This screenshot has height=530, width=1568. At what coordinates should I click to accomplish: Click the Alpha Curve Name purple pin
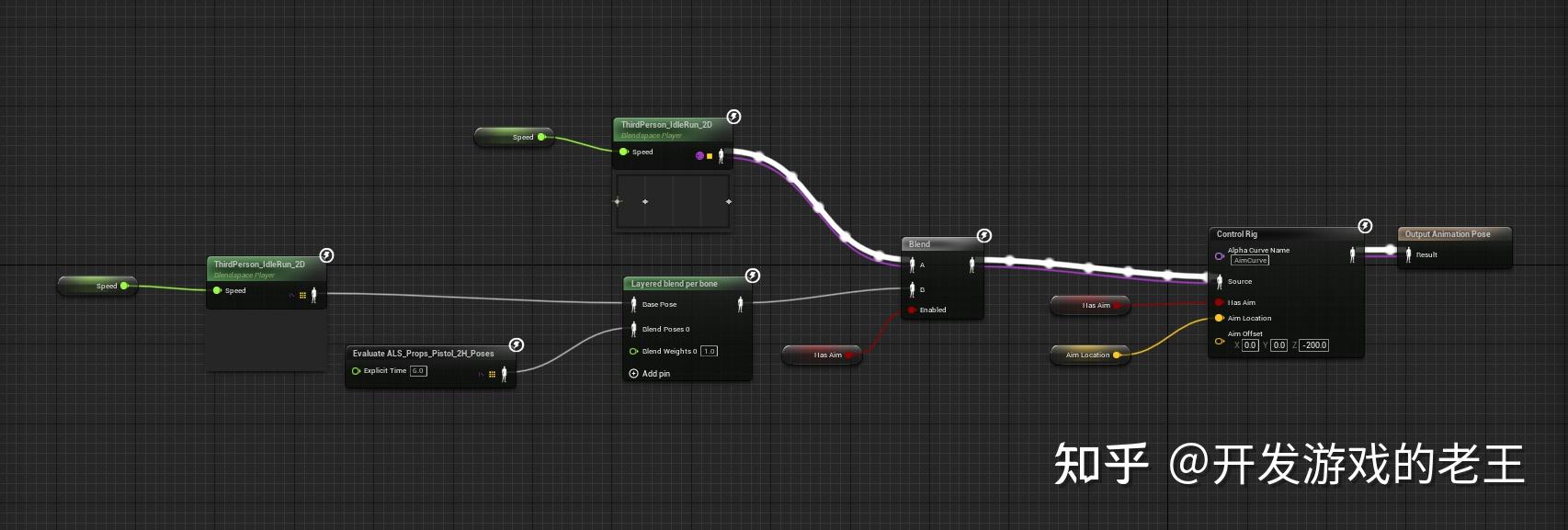[1220, 256]
